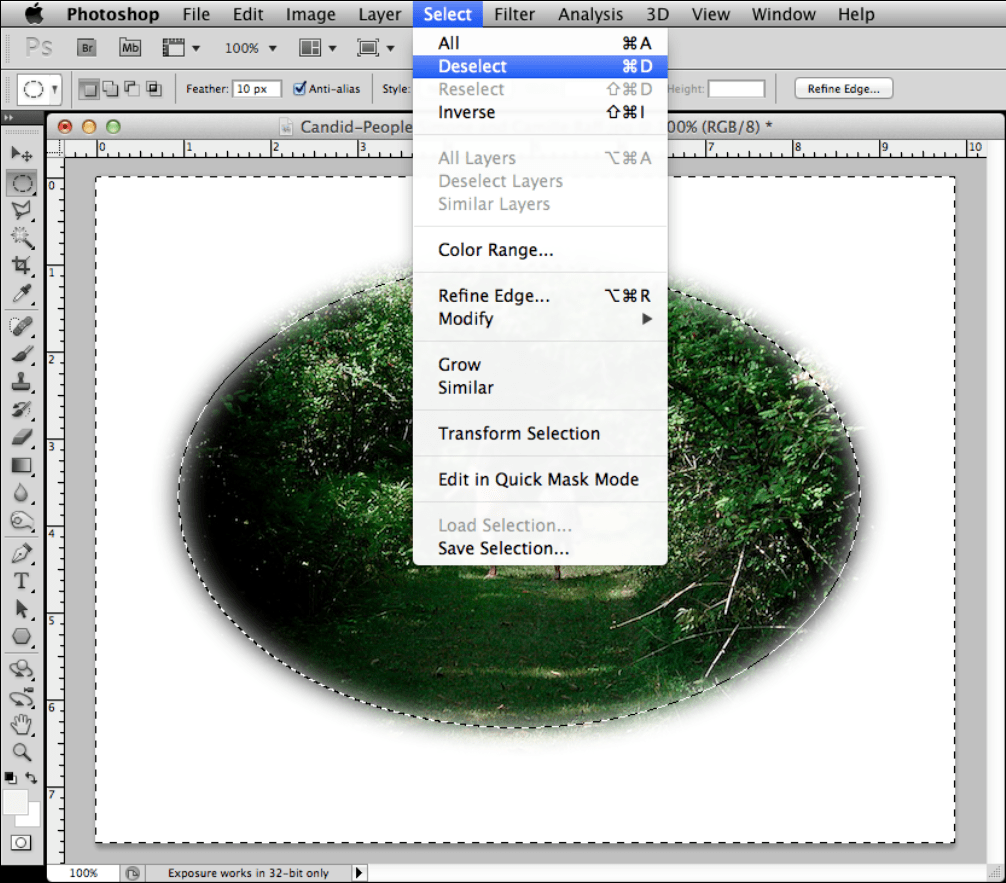The width and height of the screenshot is (1006, 883).
Task: Select the Type tool
Action: (21, 581)
